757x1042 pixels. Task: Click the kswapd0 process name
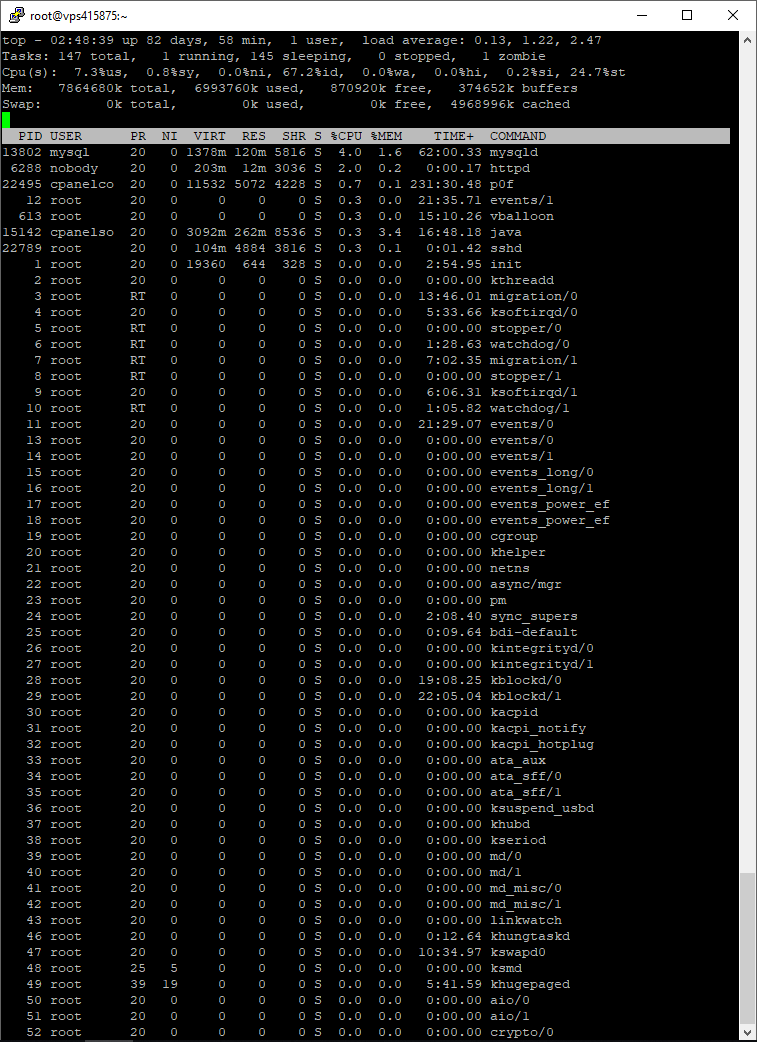518,952
